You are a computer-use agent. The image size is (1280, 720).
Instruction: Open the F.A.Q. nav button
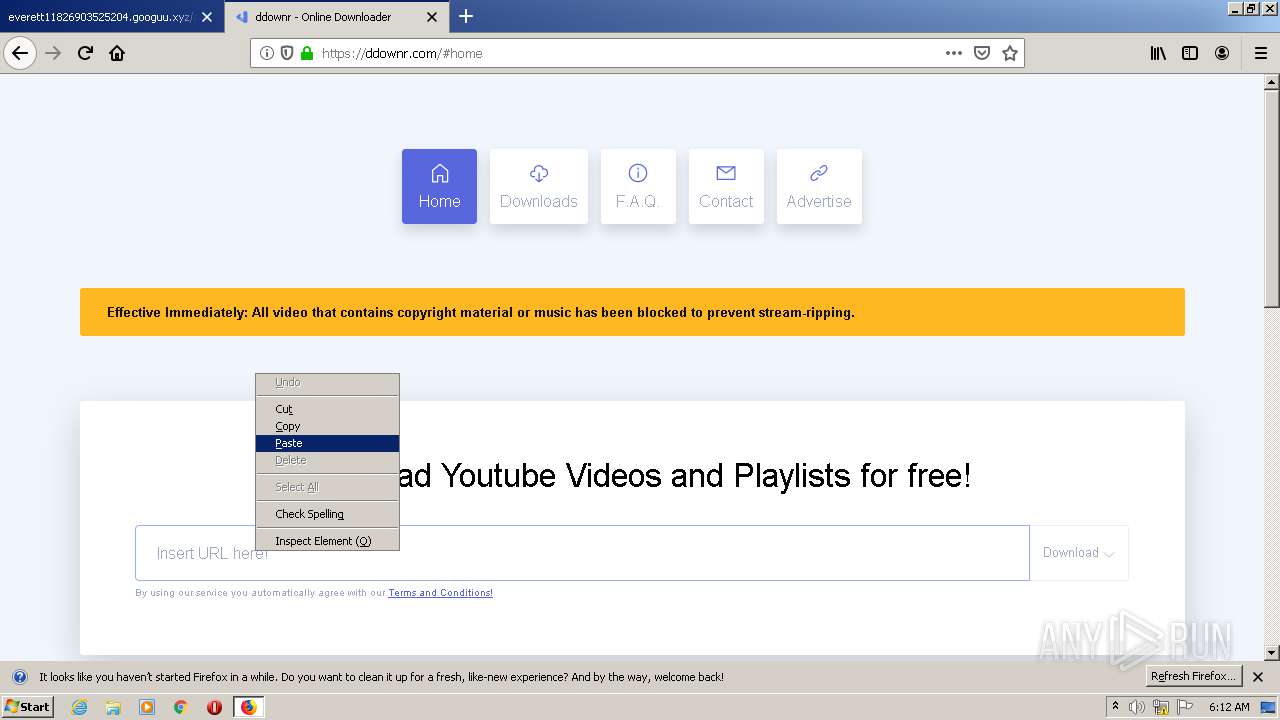pos(638,187)
